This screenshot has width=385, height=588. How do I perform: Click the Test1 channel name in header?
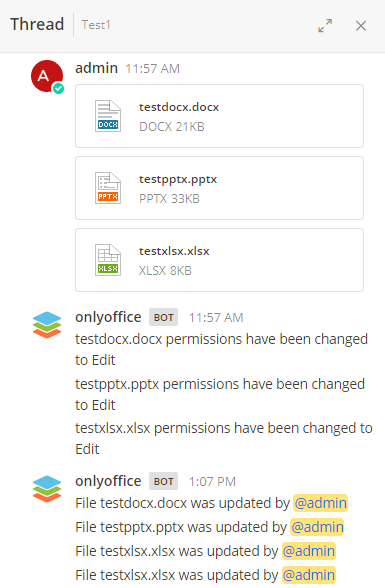(x=96, y=25)
